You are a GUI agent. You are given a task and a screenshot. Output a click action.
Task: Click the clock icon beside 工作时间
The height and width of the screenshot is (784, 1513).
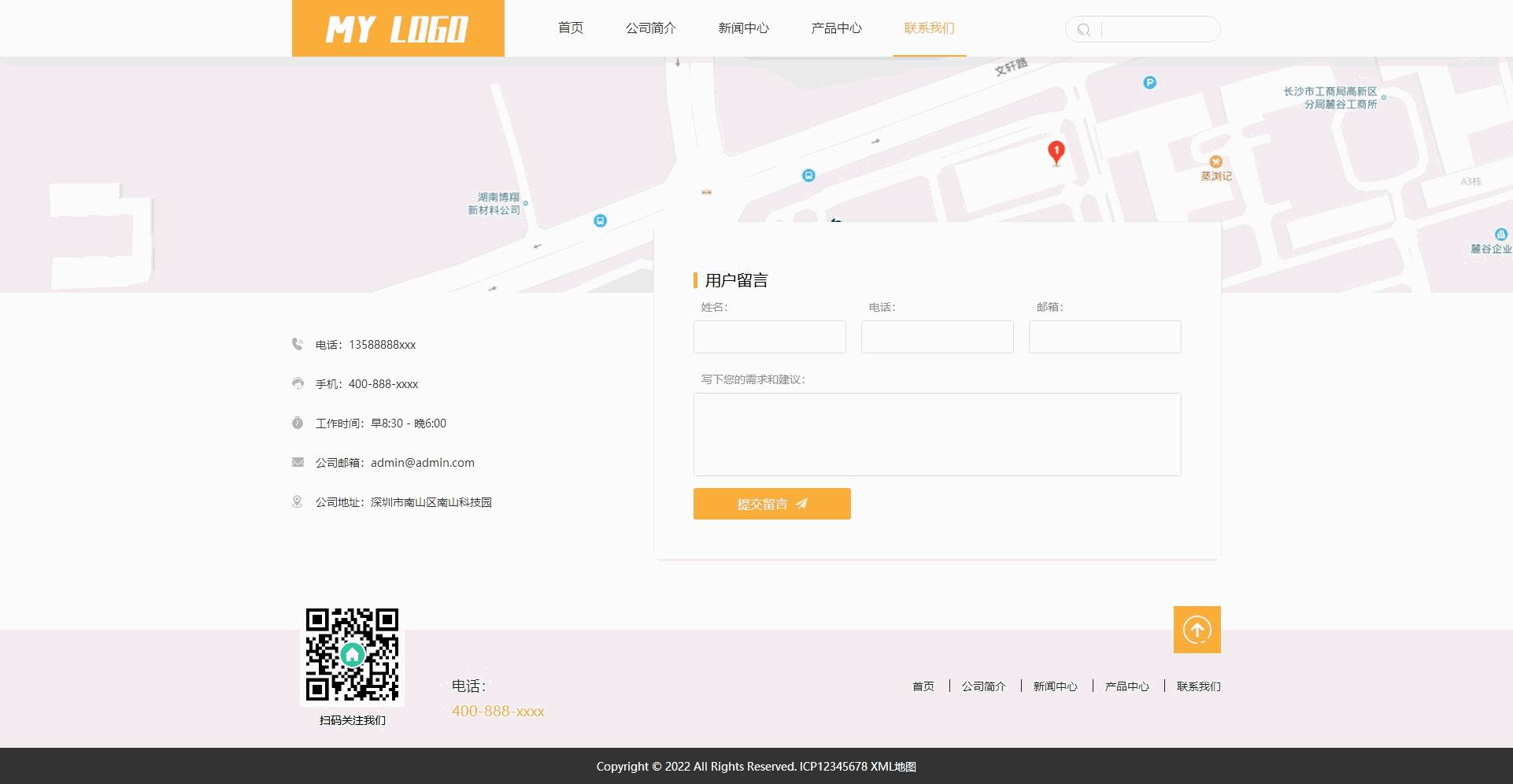[298, 423]
